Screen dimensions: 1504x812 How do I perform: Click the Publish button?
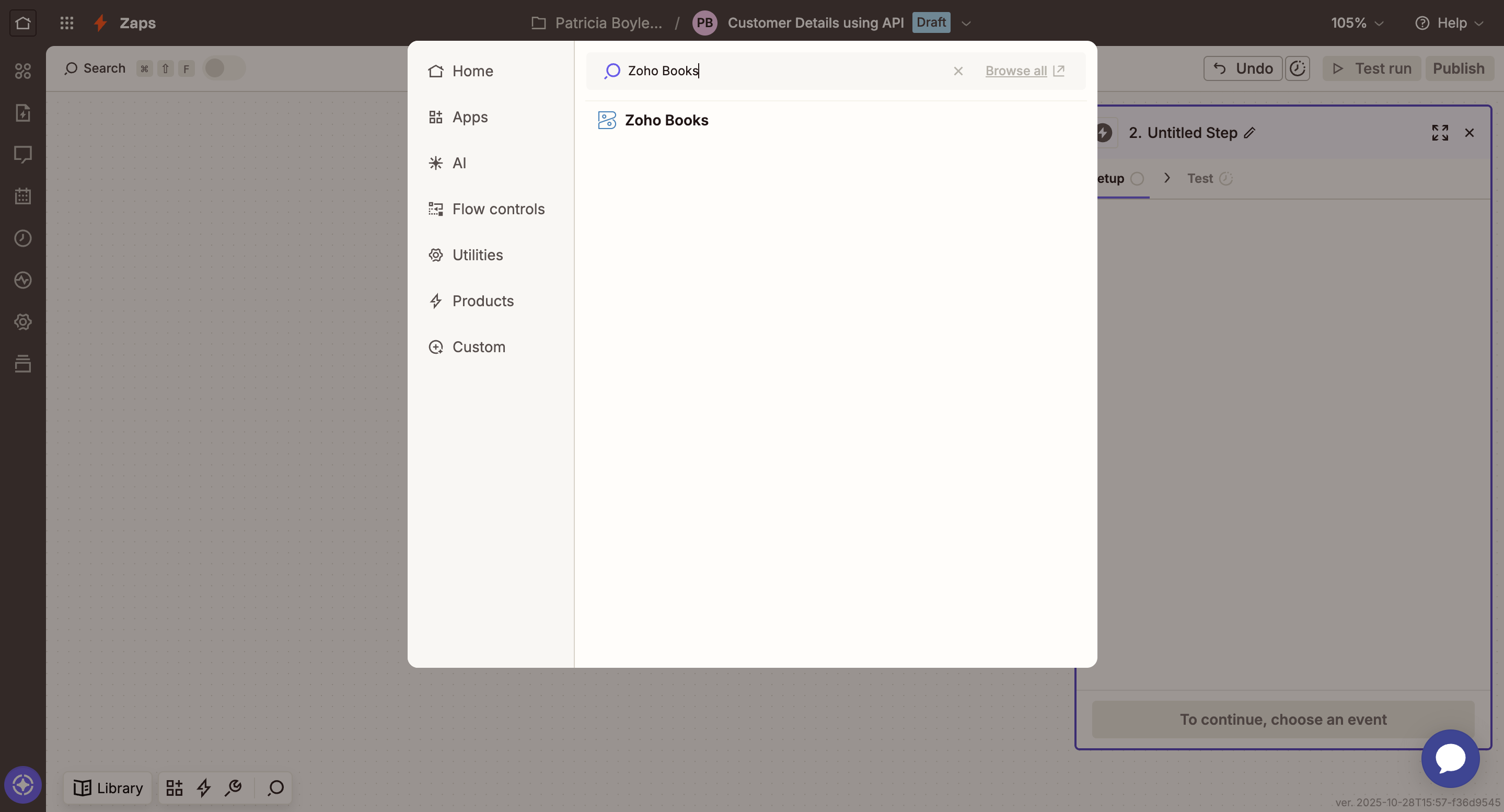1459,68
